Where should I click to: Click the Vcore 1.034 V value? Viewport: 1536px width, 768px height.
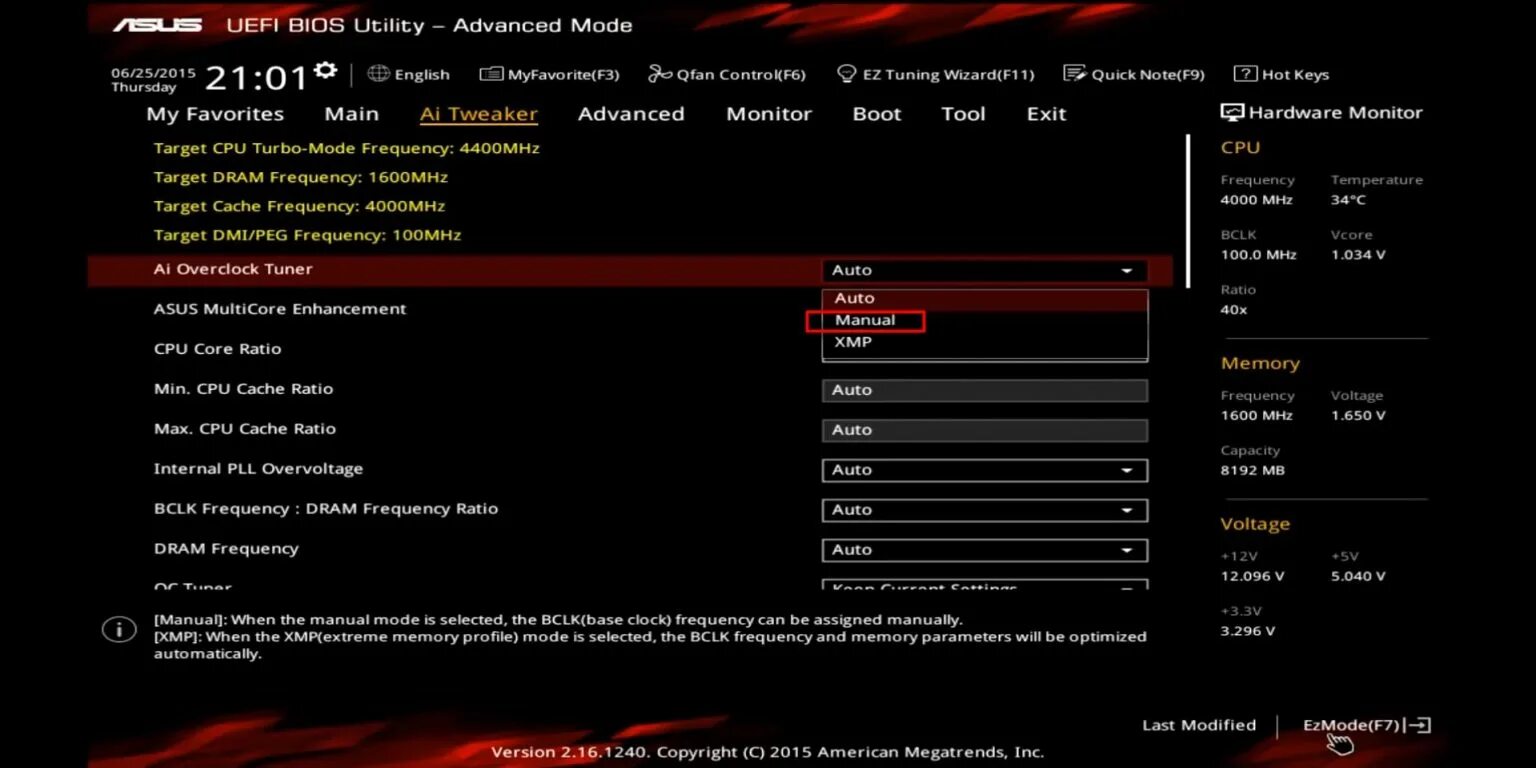[x=1358, y=255]
